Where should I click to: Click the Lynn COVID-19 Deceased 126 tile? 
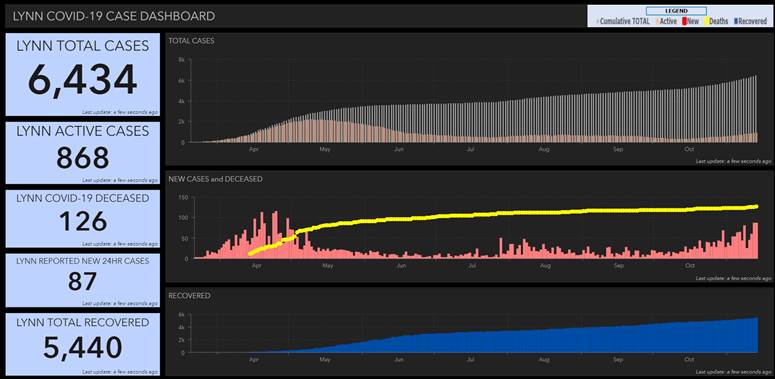coord(83,218)
